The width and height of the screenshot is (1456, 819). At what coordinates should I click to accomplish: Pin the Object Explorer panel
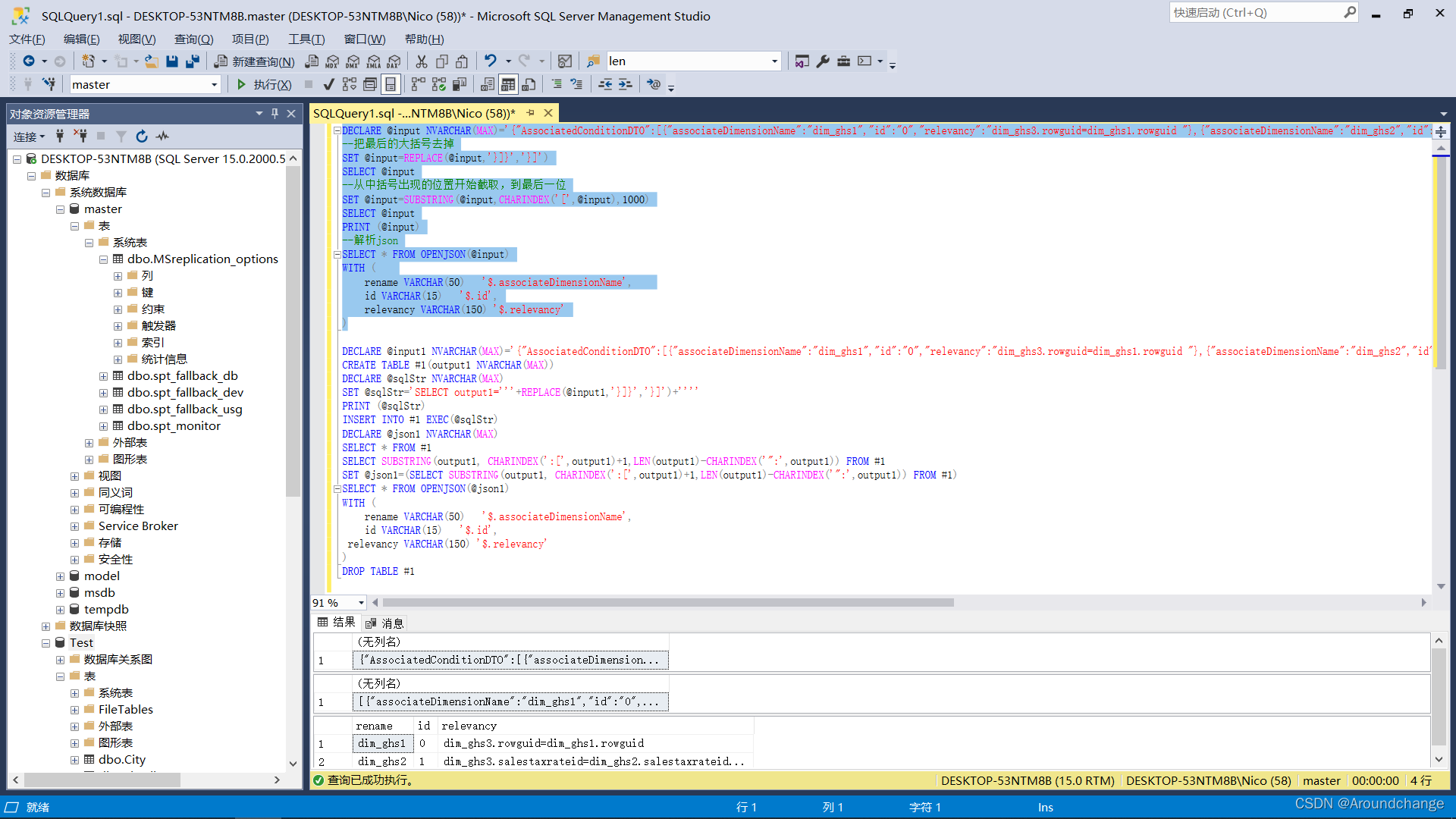pos(275,114)
